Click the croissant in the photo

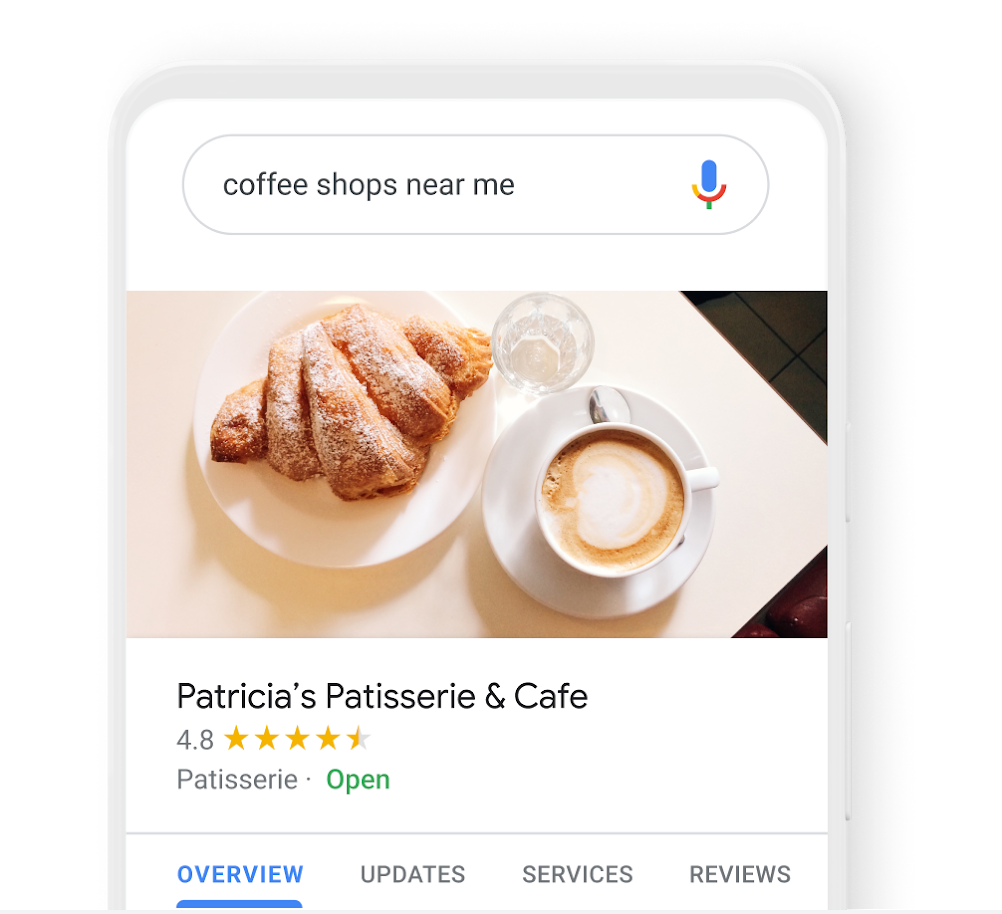pos(351,401)
